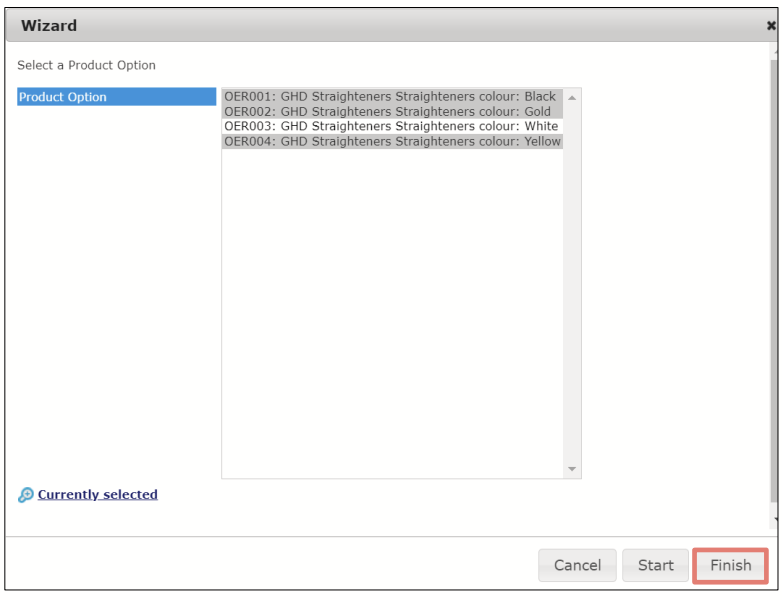Cancel the wizard

pos(577,565)
